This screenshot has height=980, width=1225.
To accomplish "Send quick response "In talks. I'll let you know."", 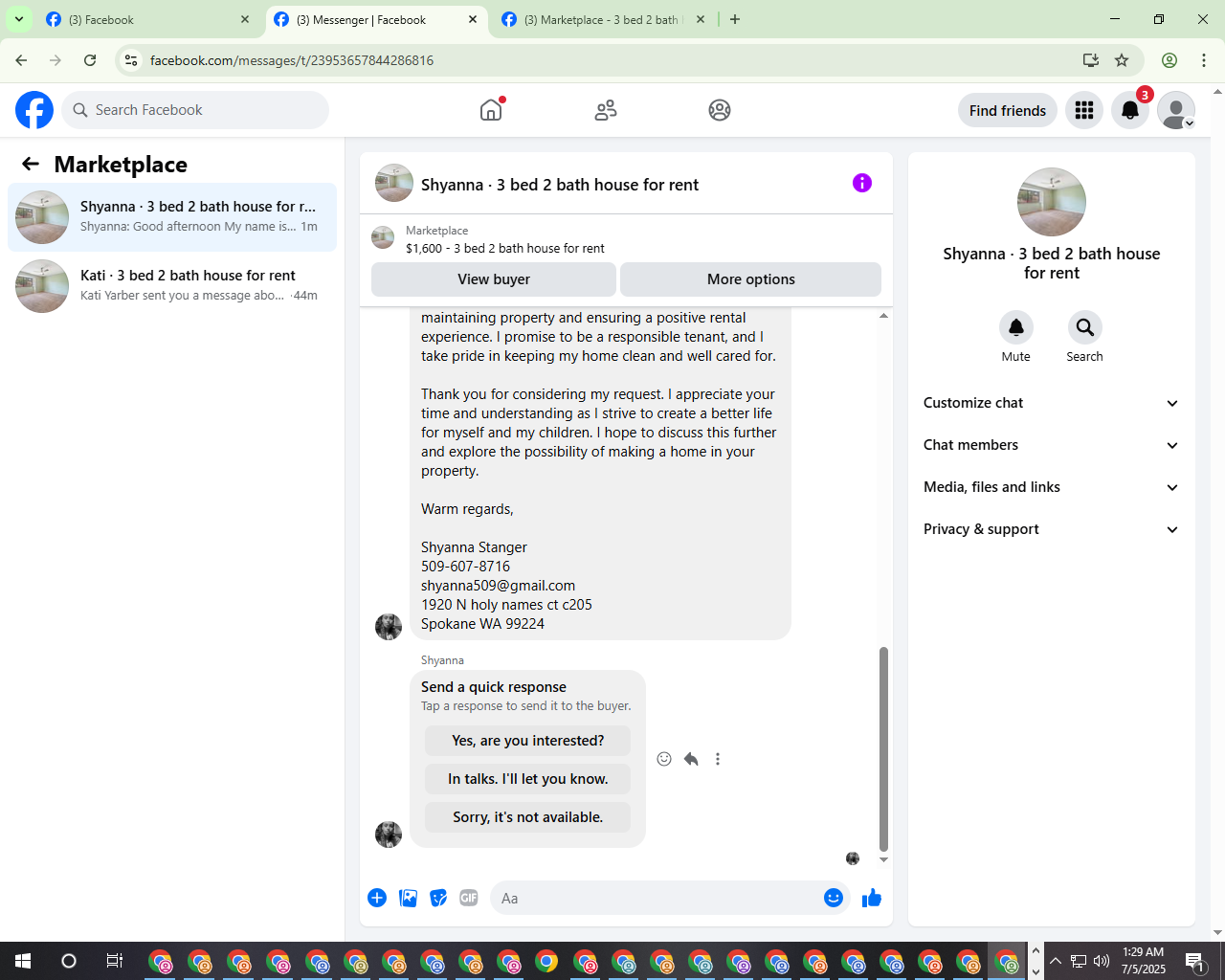I will click(x=528, y=779).
